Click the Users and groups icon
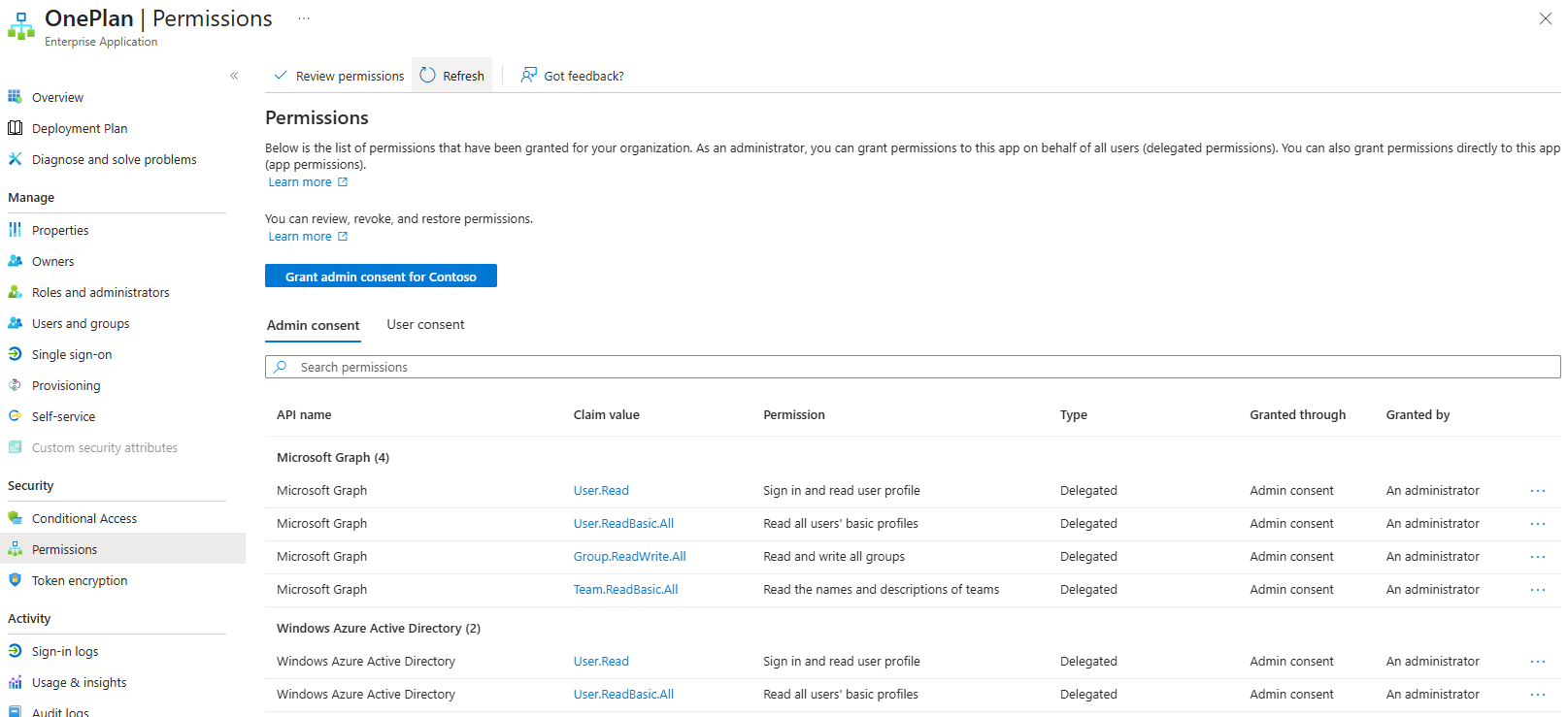Viewport: 1568px width, 717px height. [15, 323]
